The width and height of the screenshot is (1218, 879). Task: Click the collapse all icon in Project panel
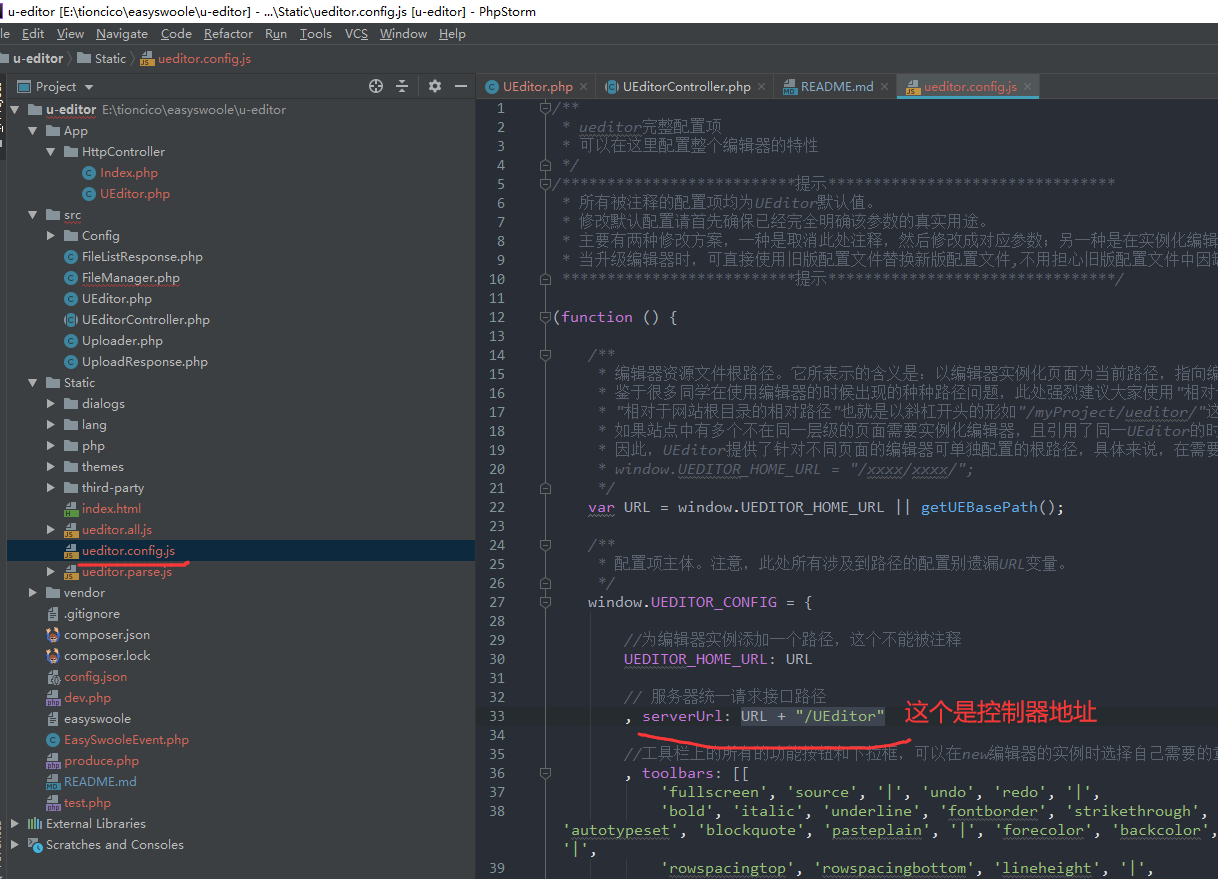click(402, 87)
